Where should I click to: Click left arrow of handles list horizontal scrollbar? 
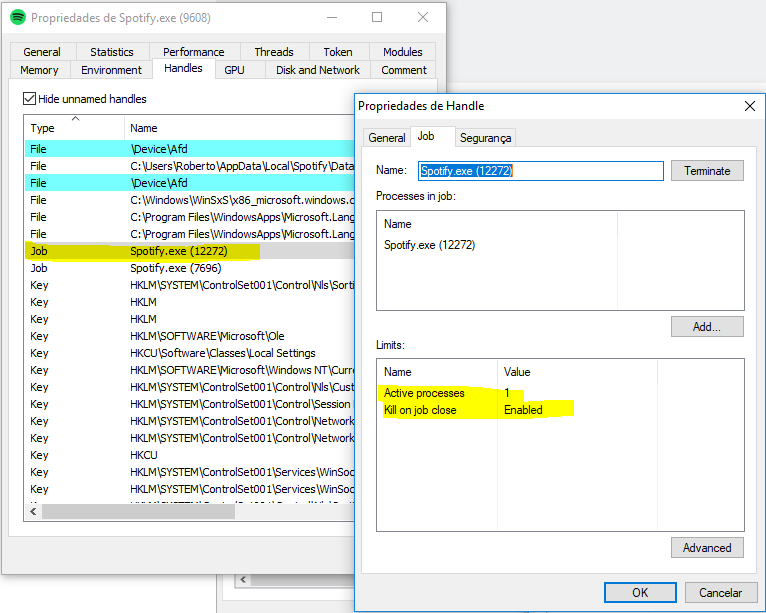click(x=33, y=511)
